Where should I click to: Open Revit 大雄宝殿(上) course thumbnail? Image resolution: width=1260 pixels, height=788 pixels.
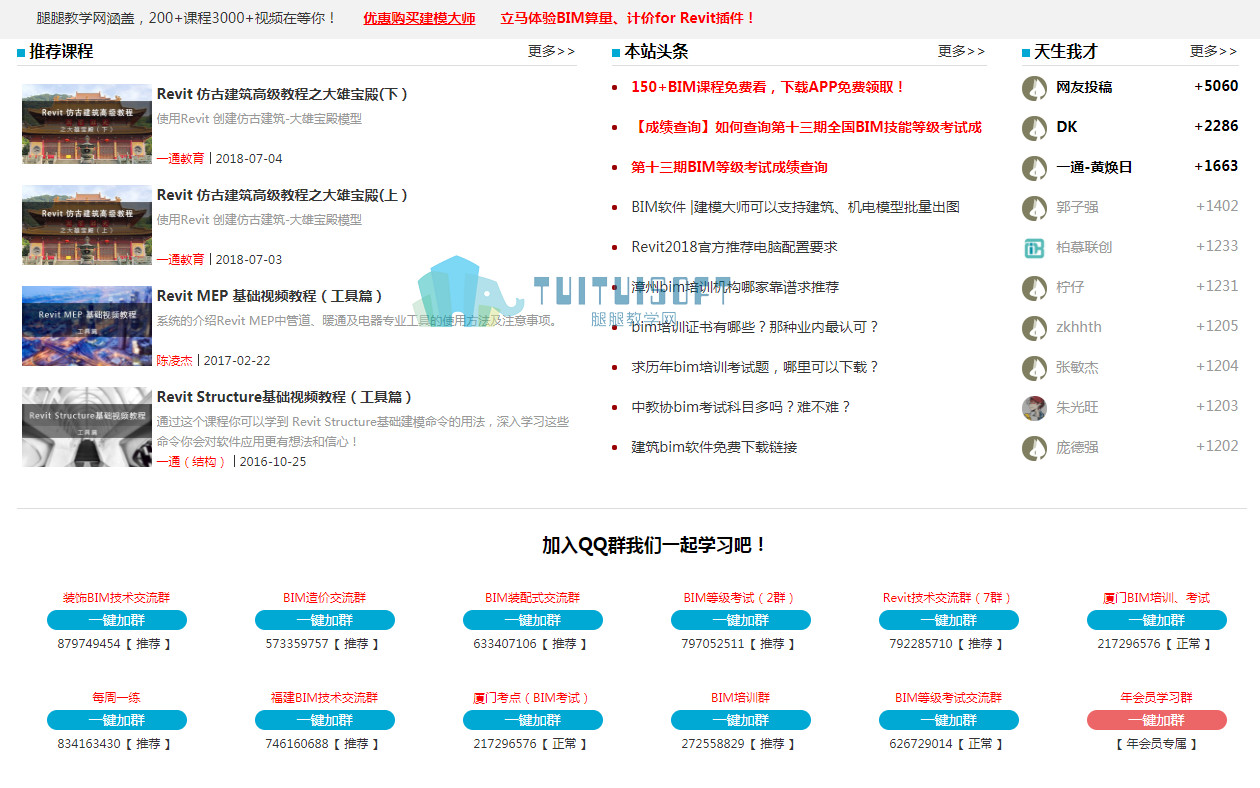(x=87, y=225)
